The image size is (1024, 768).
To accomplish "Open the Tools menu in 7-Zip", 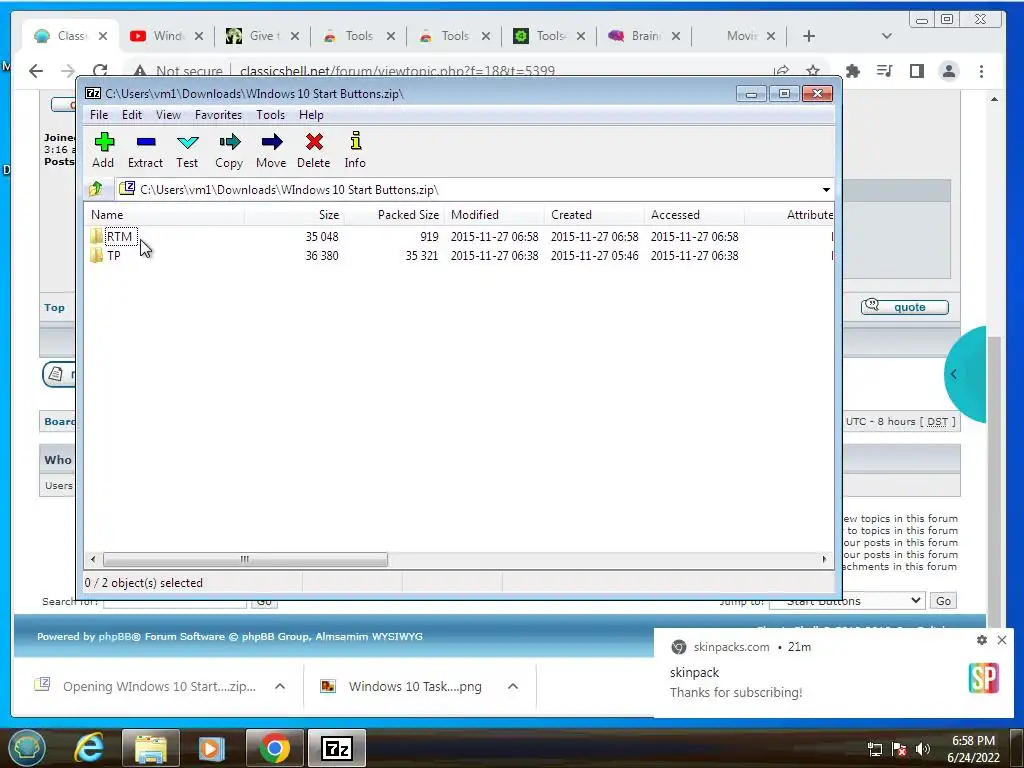I will (270, 115).
